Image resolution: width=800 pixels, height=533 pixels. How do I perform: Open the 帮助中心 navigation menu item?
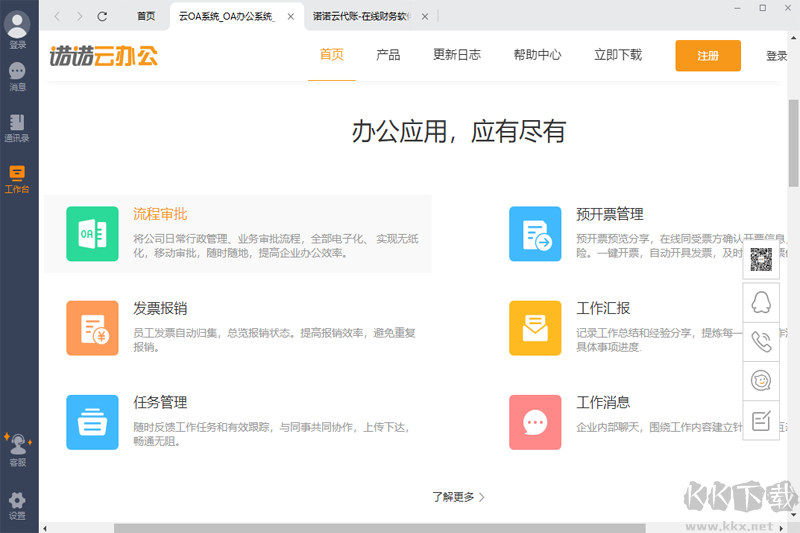pos(537,56)
